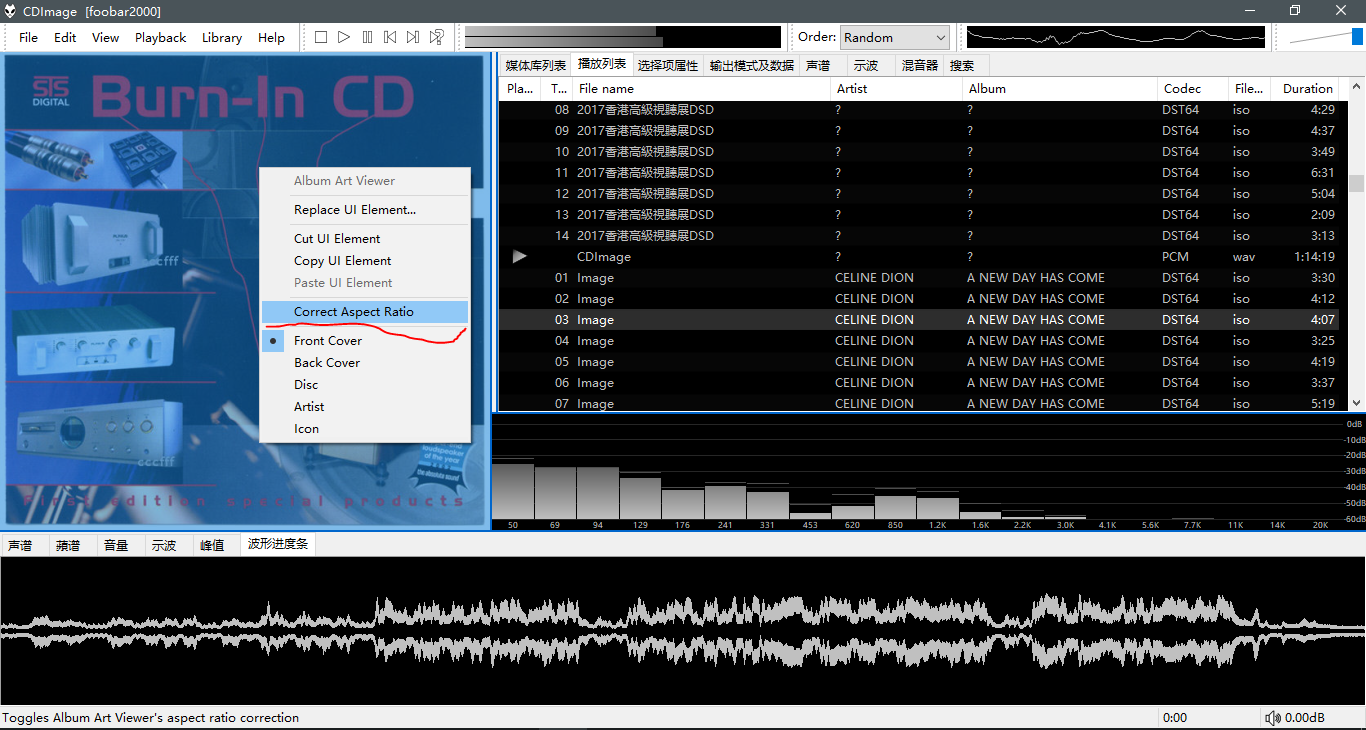1366x730 pixels.
Task: Skip to the next track
Action: [413, 37]
